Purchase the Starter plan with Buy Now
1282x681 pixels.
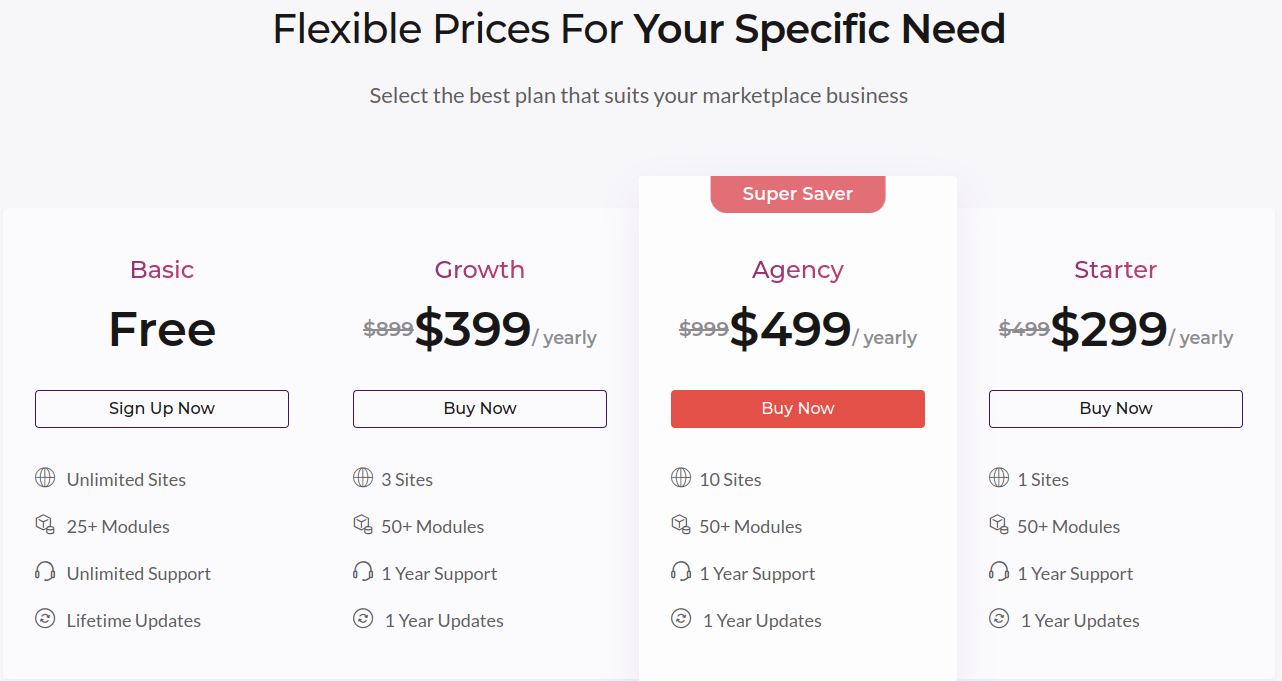pos(1116,409)
